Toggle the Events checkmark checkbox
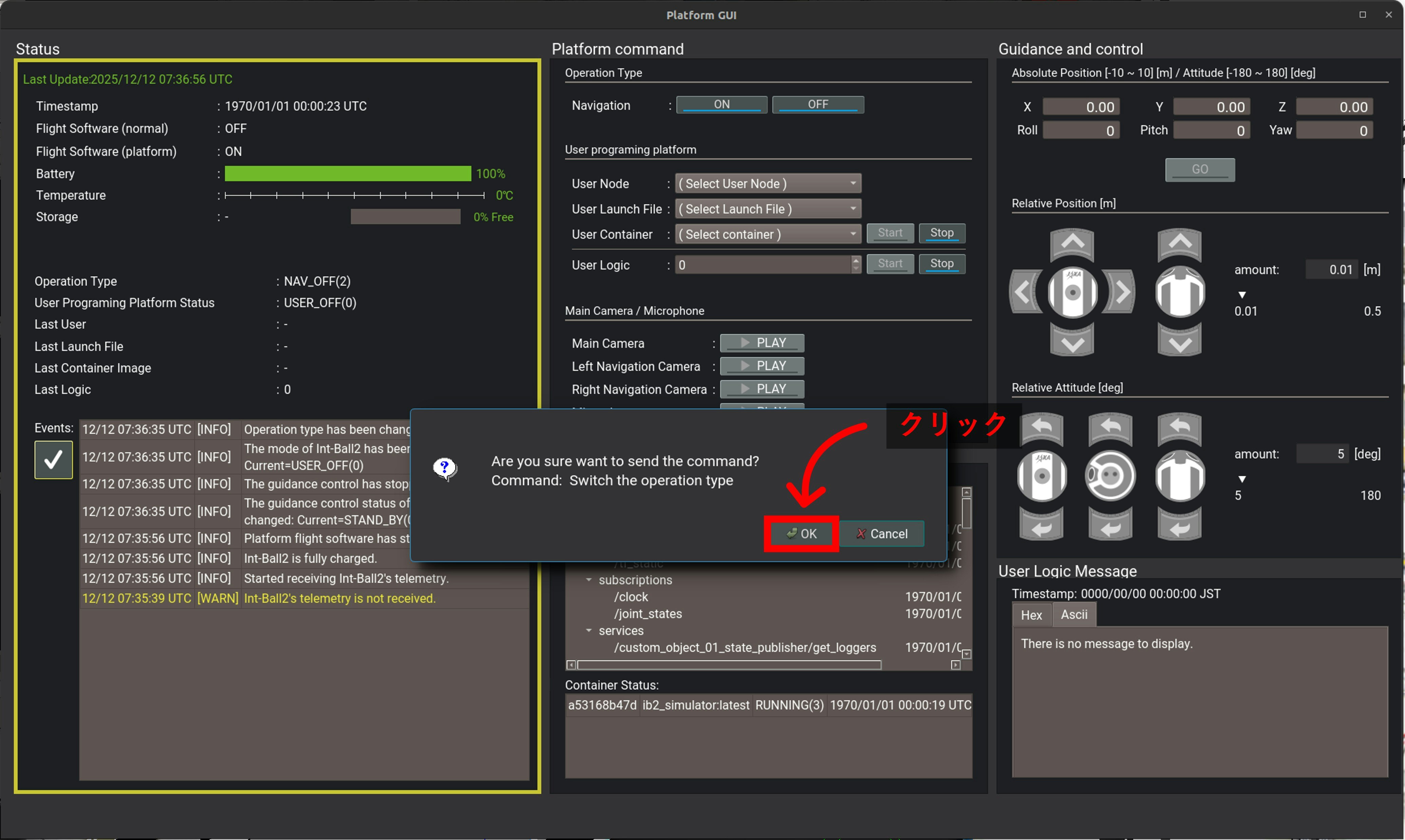The image size is (1405, 840). pos(54,460)
